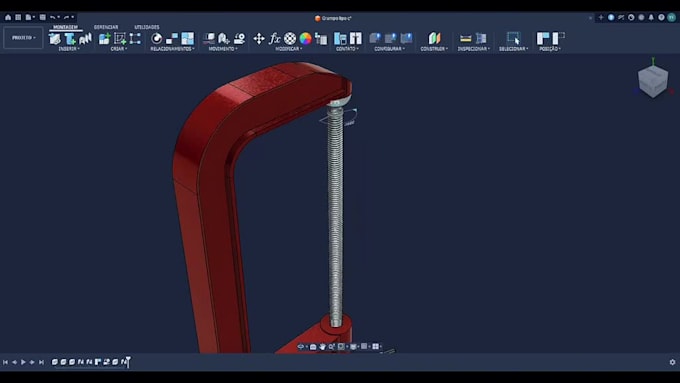Click the File document icon
The image size is (680, 383).
(x=29, y=17)
